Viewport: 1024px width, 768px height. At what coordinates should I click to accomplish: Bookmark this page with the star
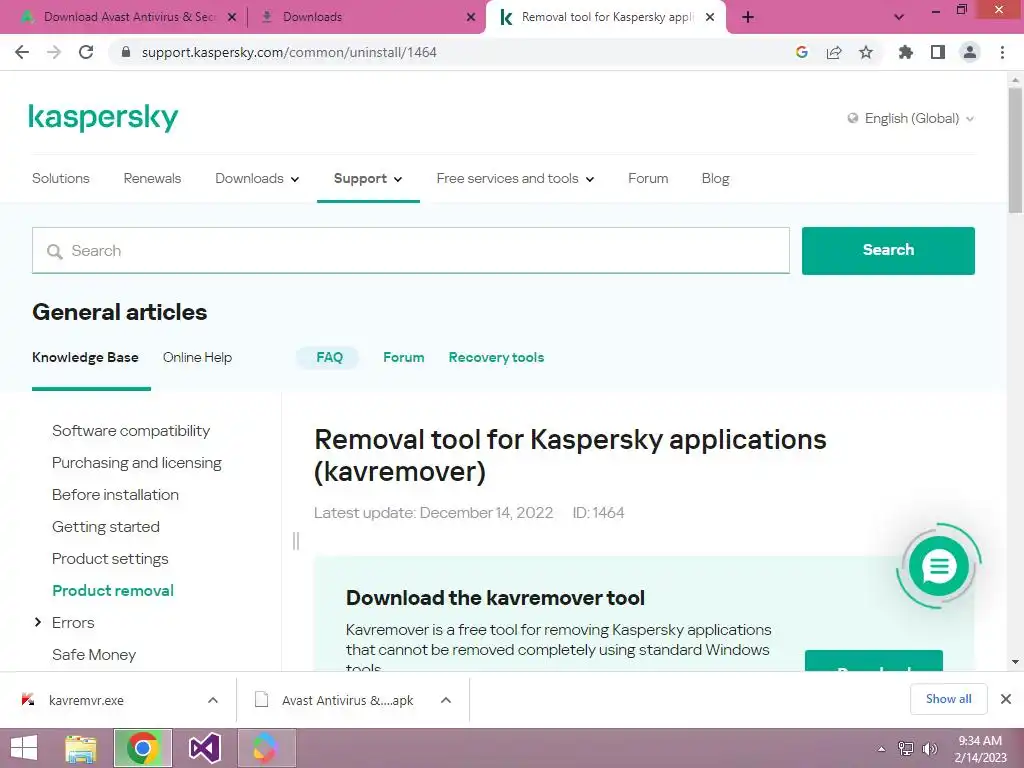pos(866,52)
